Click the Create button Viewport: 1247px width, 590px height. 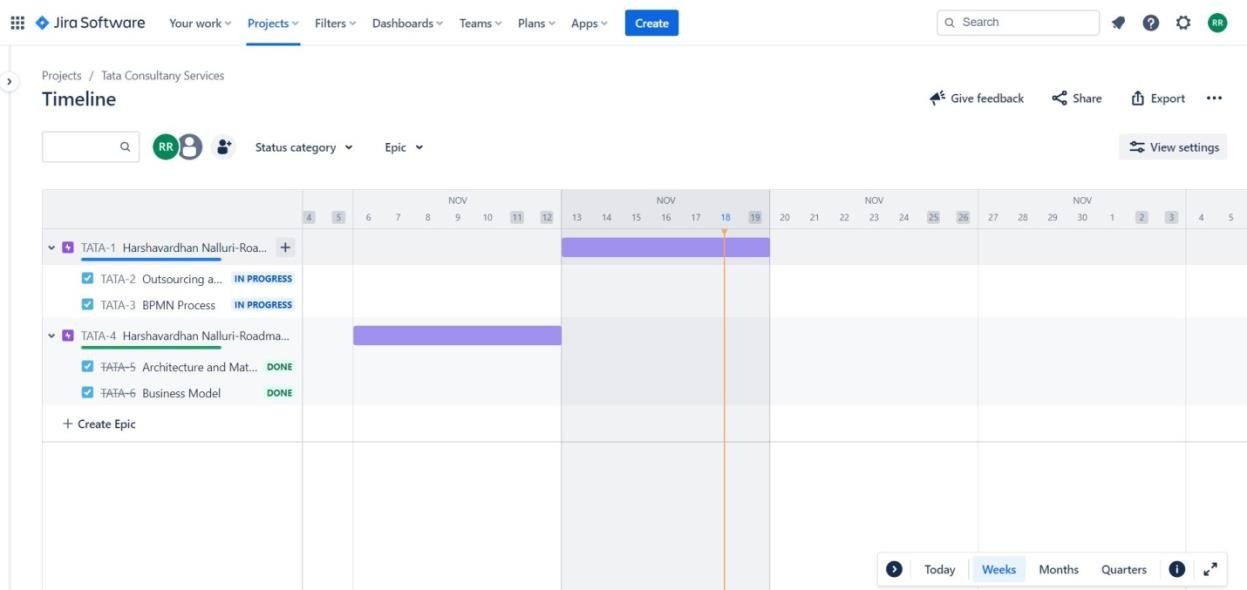tap(651, 22)
